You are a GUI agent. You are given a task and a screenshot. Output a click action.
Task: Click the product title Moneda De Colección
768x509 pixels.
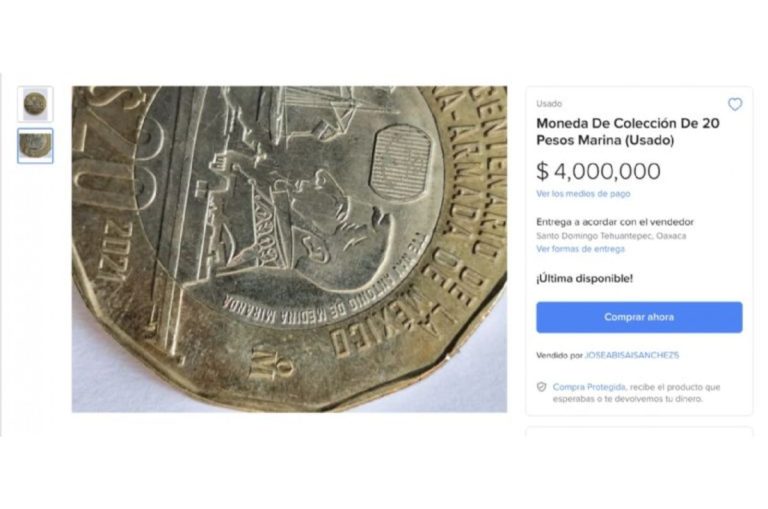coord(628,131)
